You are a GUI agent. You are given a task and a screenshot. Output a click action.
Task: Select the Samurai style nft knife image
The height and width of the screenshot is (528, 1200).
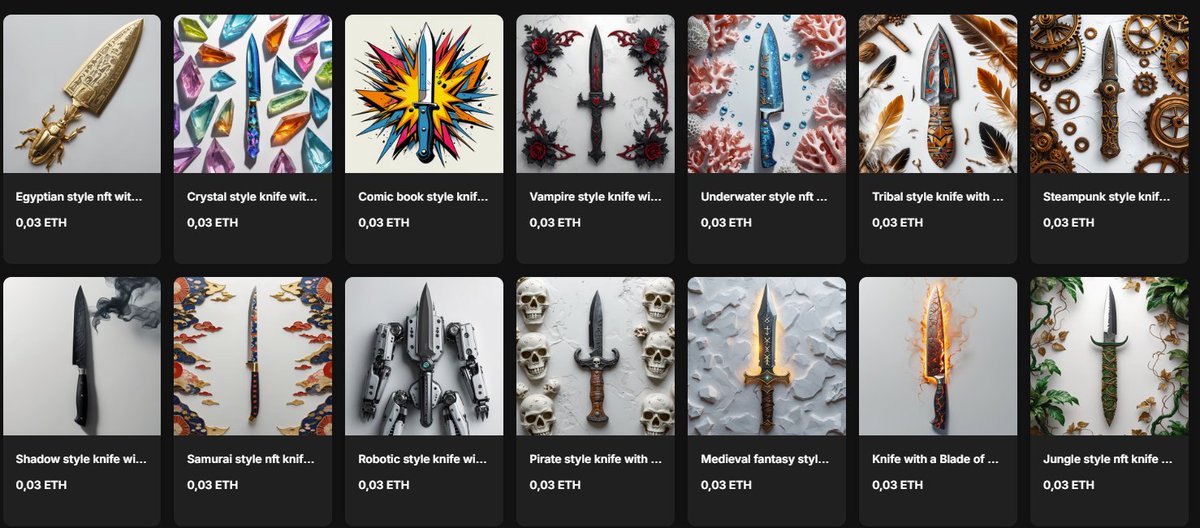(x=253, y=356)
